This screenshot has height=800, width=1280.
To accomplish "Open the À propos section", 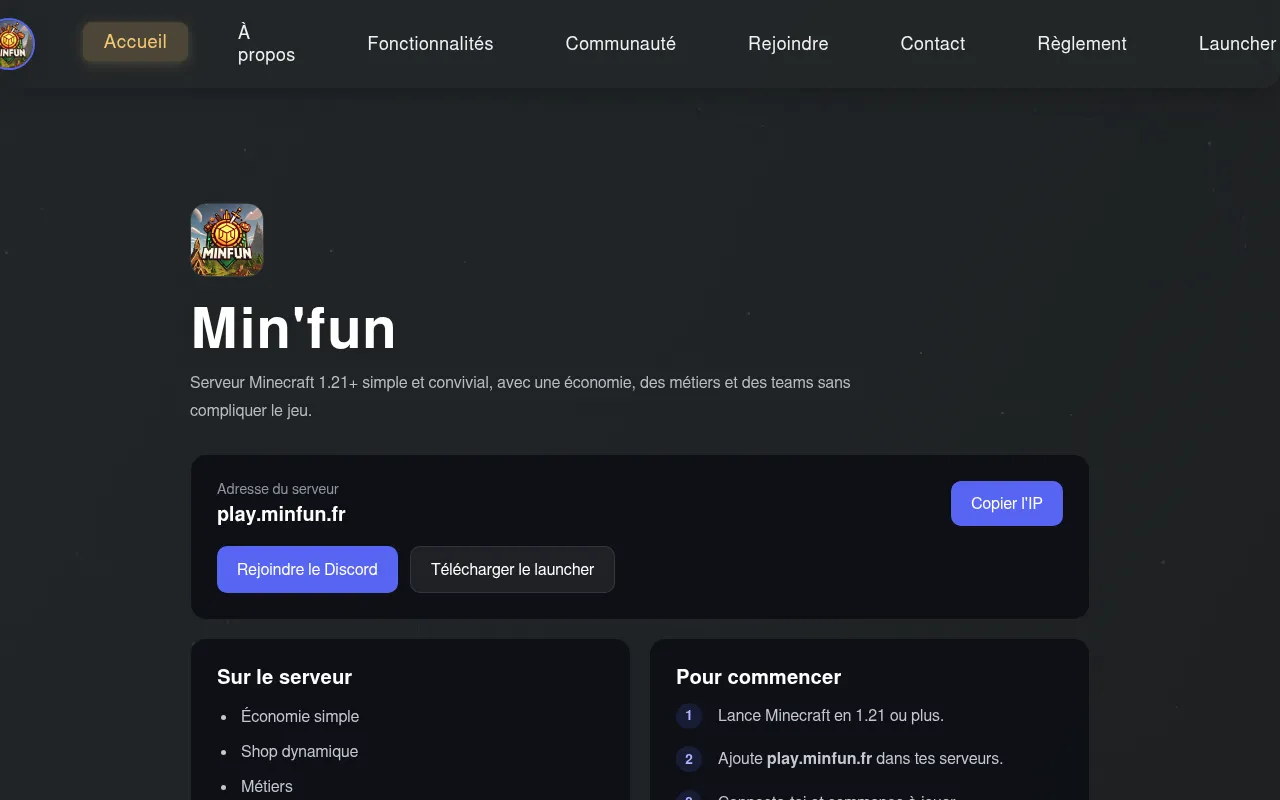I will (266, 44).
